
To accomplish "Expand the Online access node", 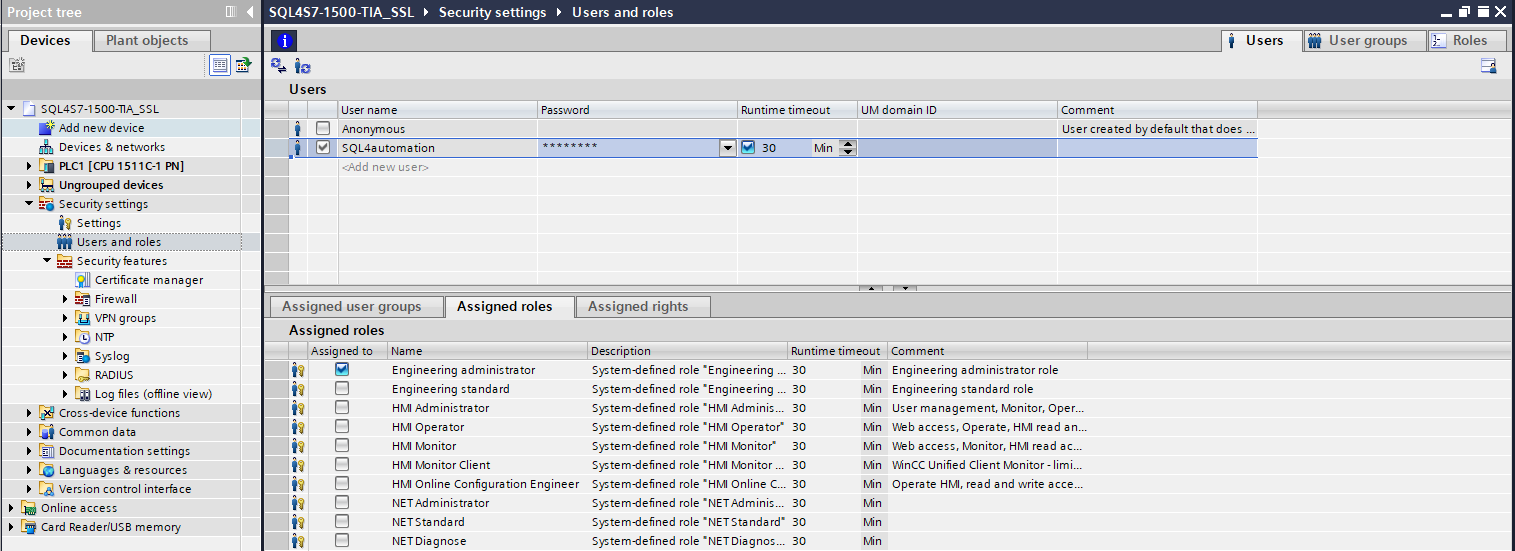I will click(11, 508).
